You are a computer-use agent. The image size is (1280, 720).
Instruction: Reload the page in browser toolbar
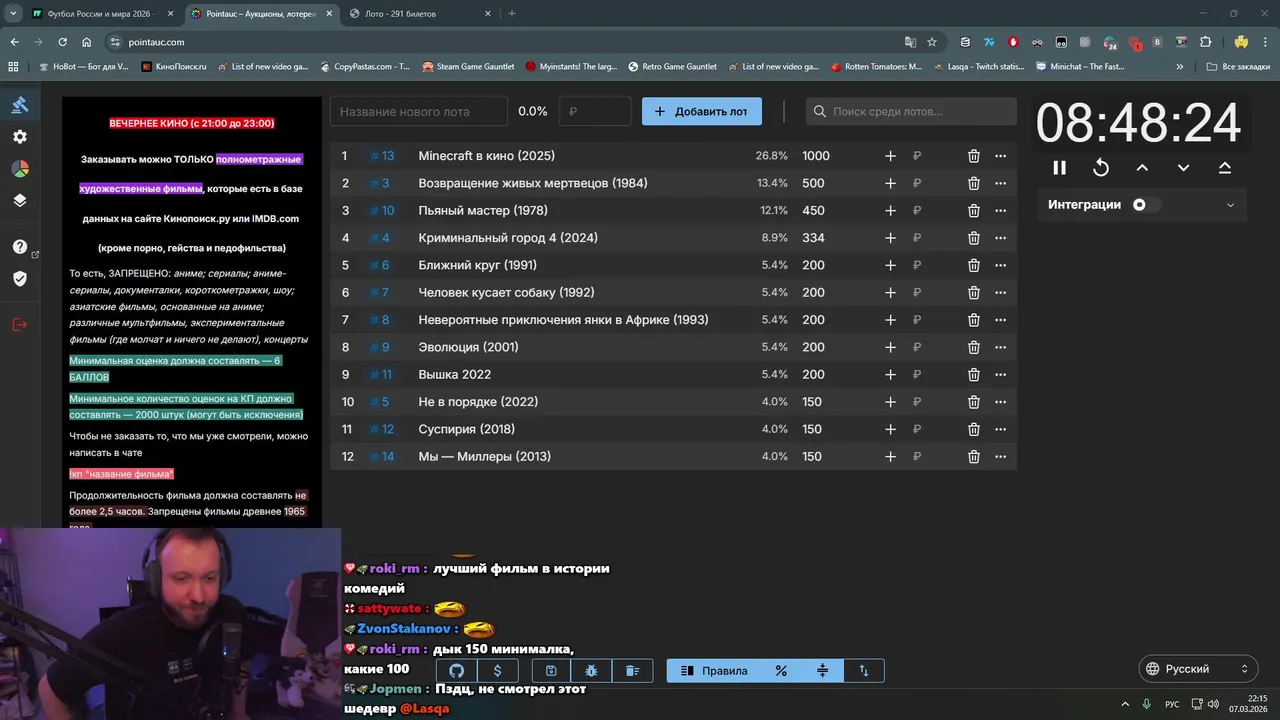[x=63, y=42]
